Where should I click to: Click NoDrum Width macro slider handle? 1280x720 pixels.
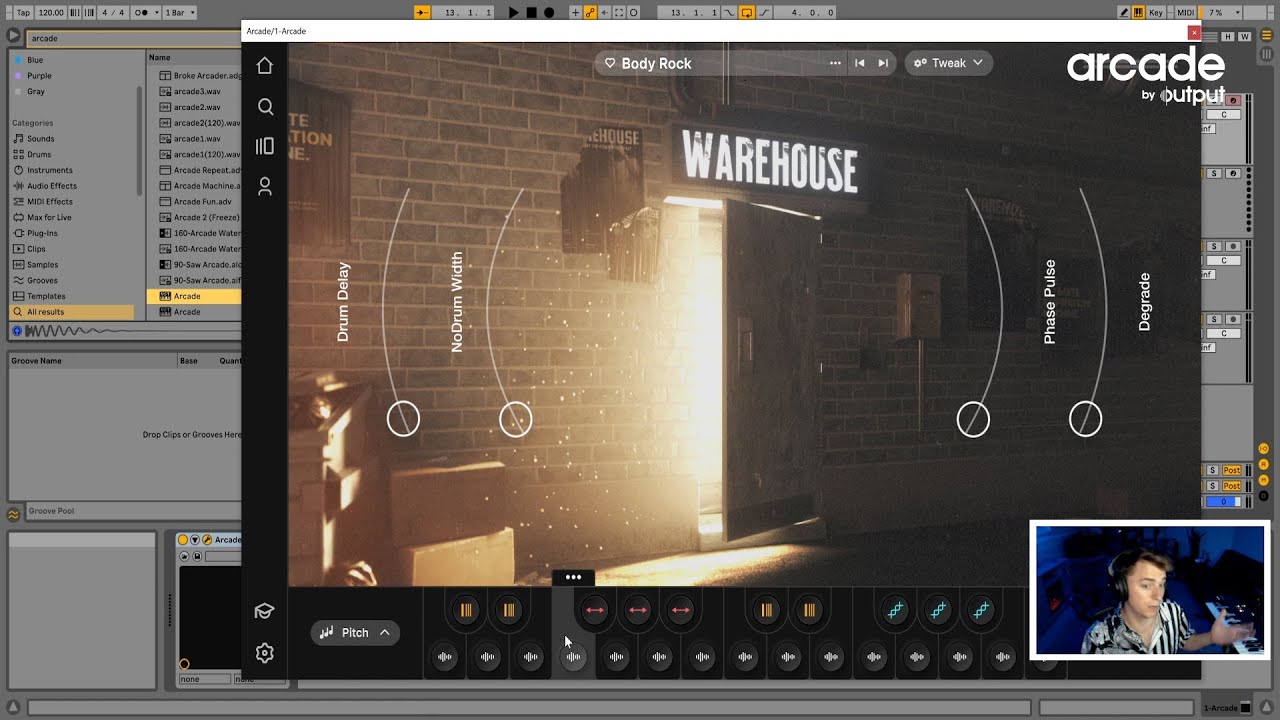point(516,419)
